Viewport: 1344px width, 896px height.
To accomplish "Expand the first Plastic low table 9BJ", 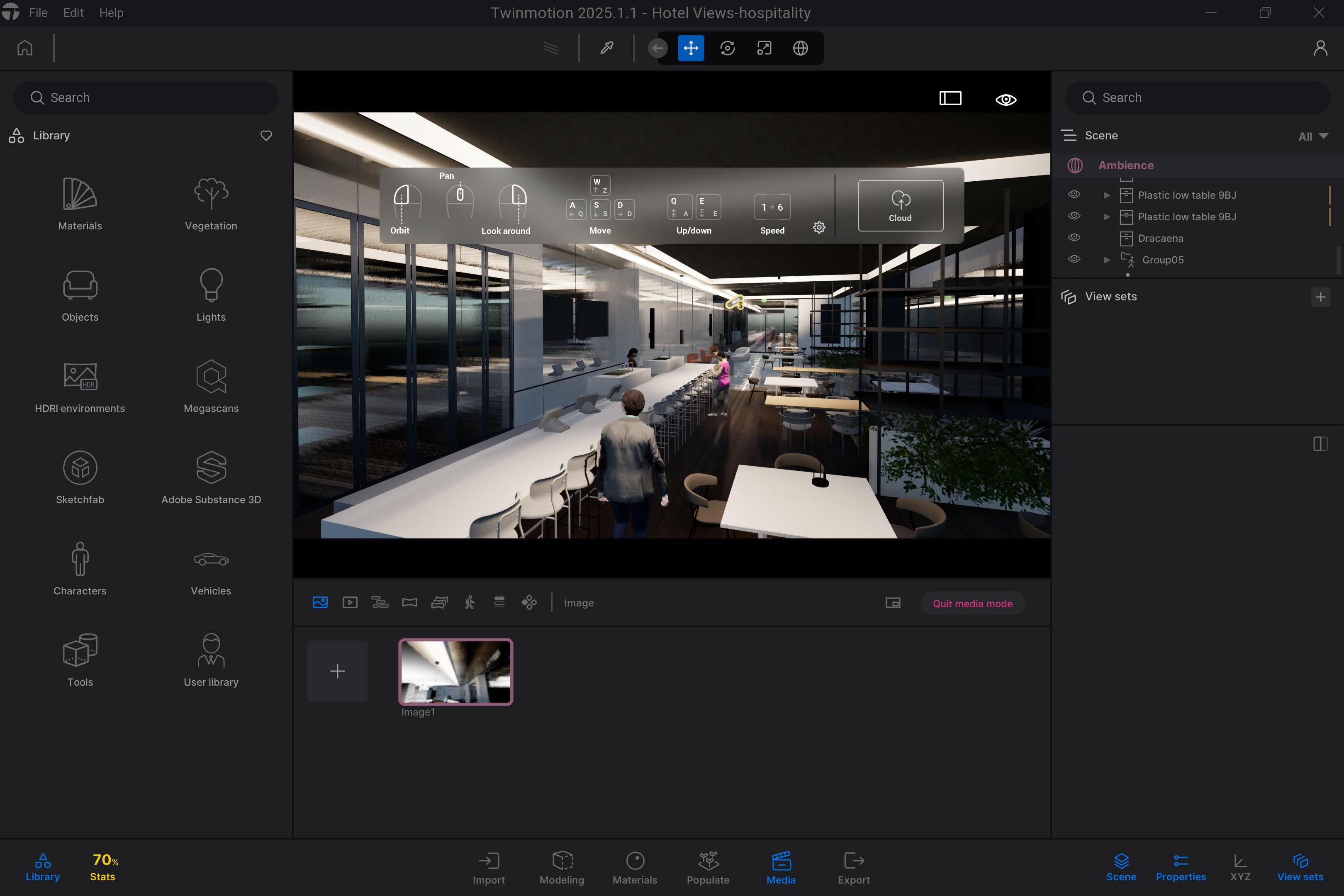I will 1106,195.
